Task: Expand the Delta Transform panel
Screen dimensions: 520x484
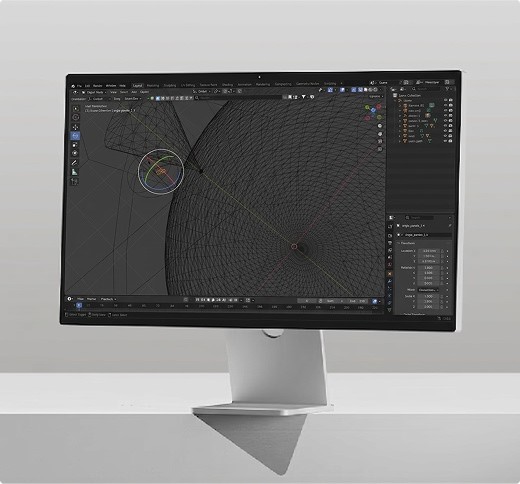Action: 413,314
